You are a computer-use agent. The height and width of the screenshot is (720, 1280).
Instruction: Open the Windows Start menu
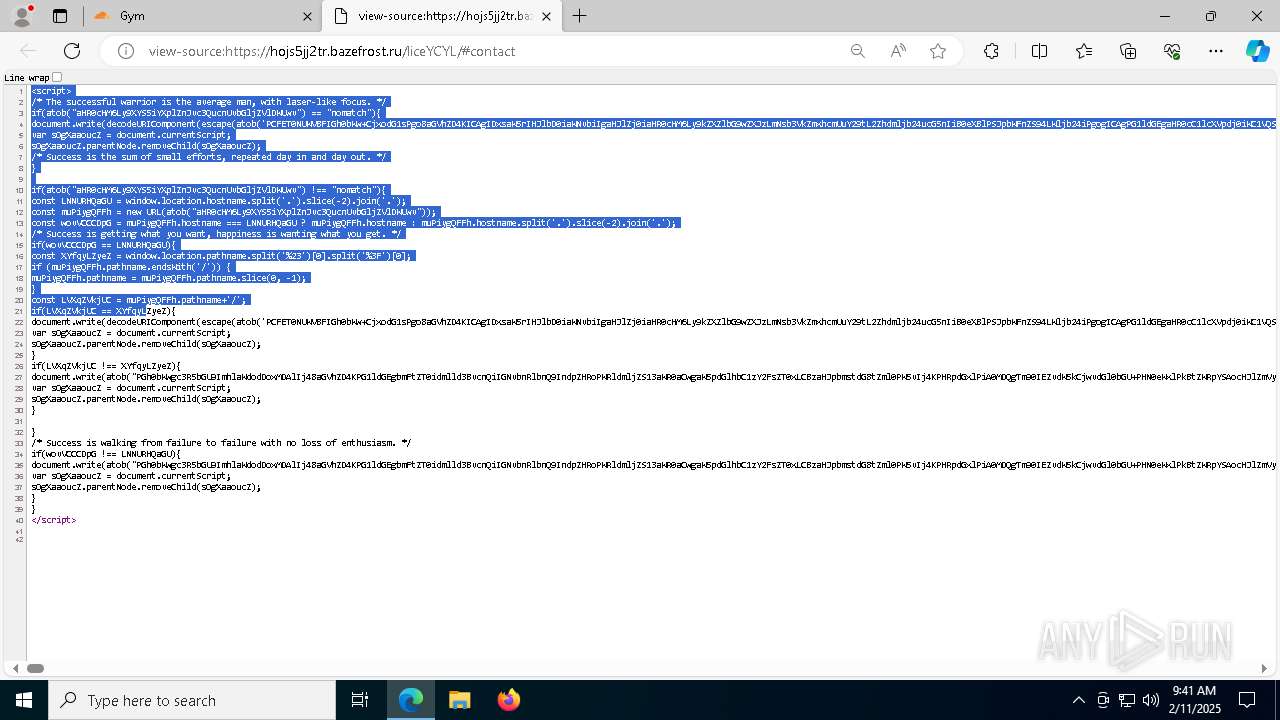pos(24,700)
